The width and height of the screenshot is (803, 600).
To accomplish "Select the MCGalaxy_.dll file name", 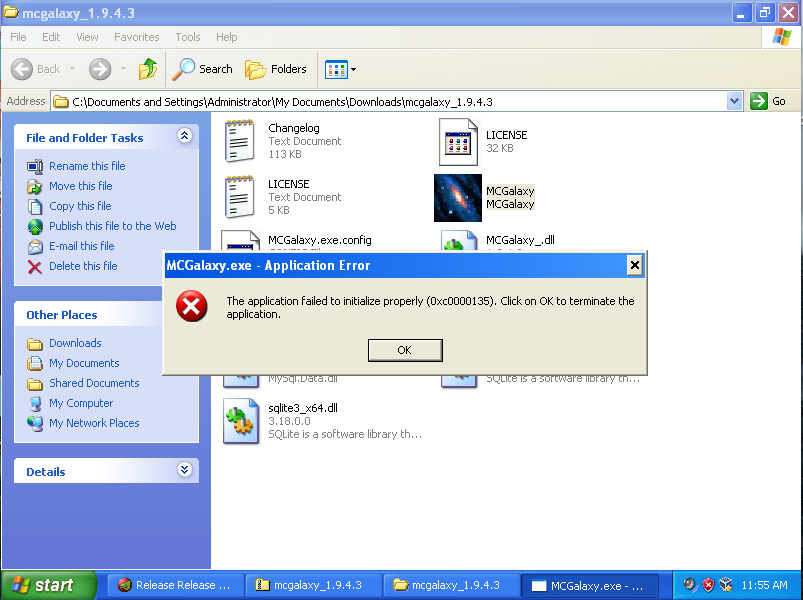I will pos(520,240).
